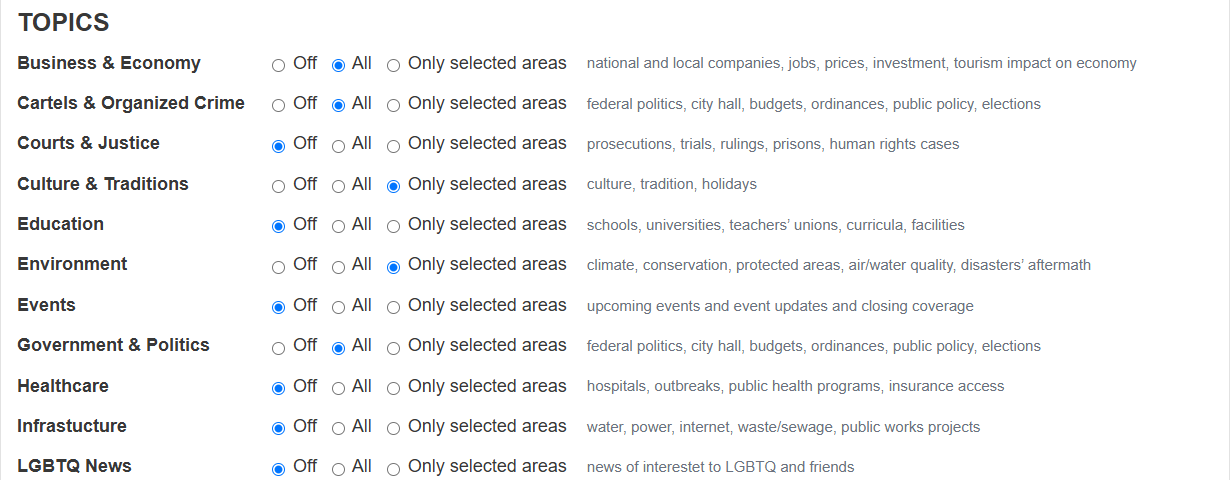Select All for Courts & Justice

click(x=338, y=146)
